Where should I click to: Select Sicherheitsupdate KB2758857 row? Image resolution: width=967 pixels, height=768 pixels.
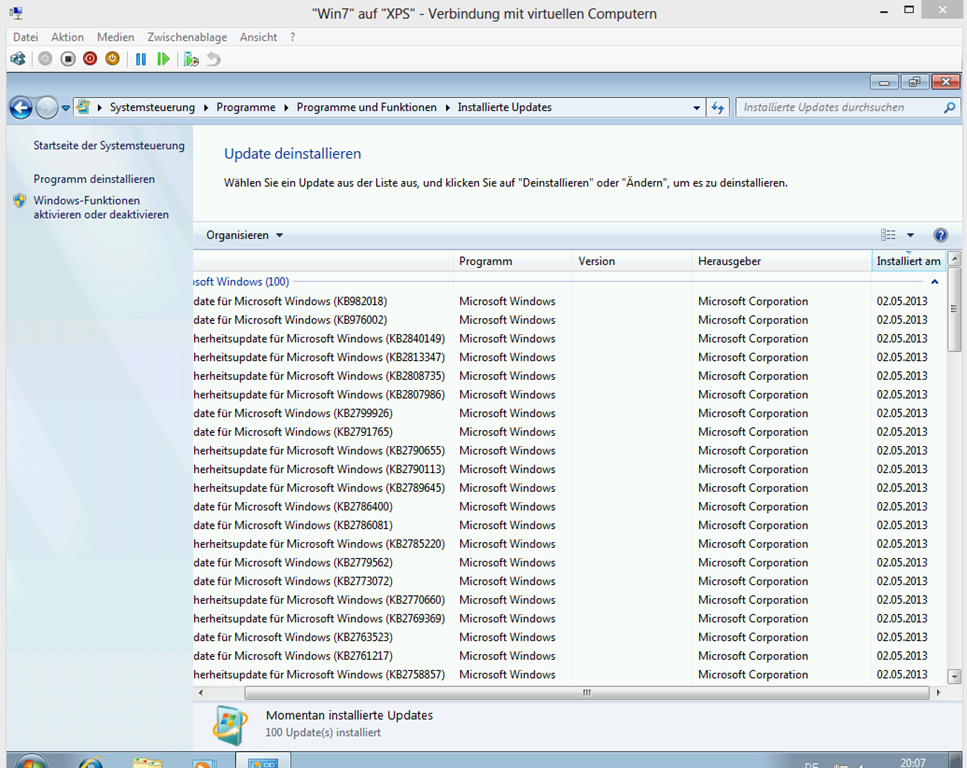[x=569, y=674]
